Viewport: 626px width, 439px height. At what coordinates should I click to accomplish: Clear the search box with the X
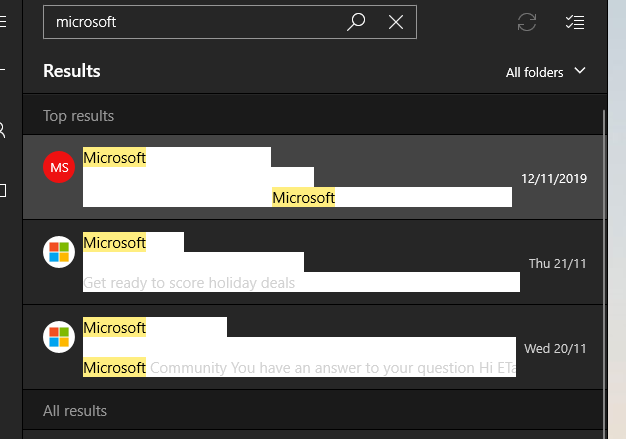396,22
